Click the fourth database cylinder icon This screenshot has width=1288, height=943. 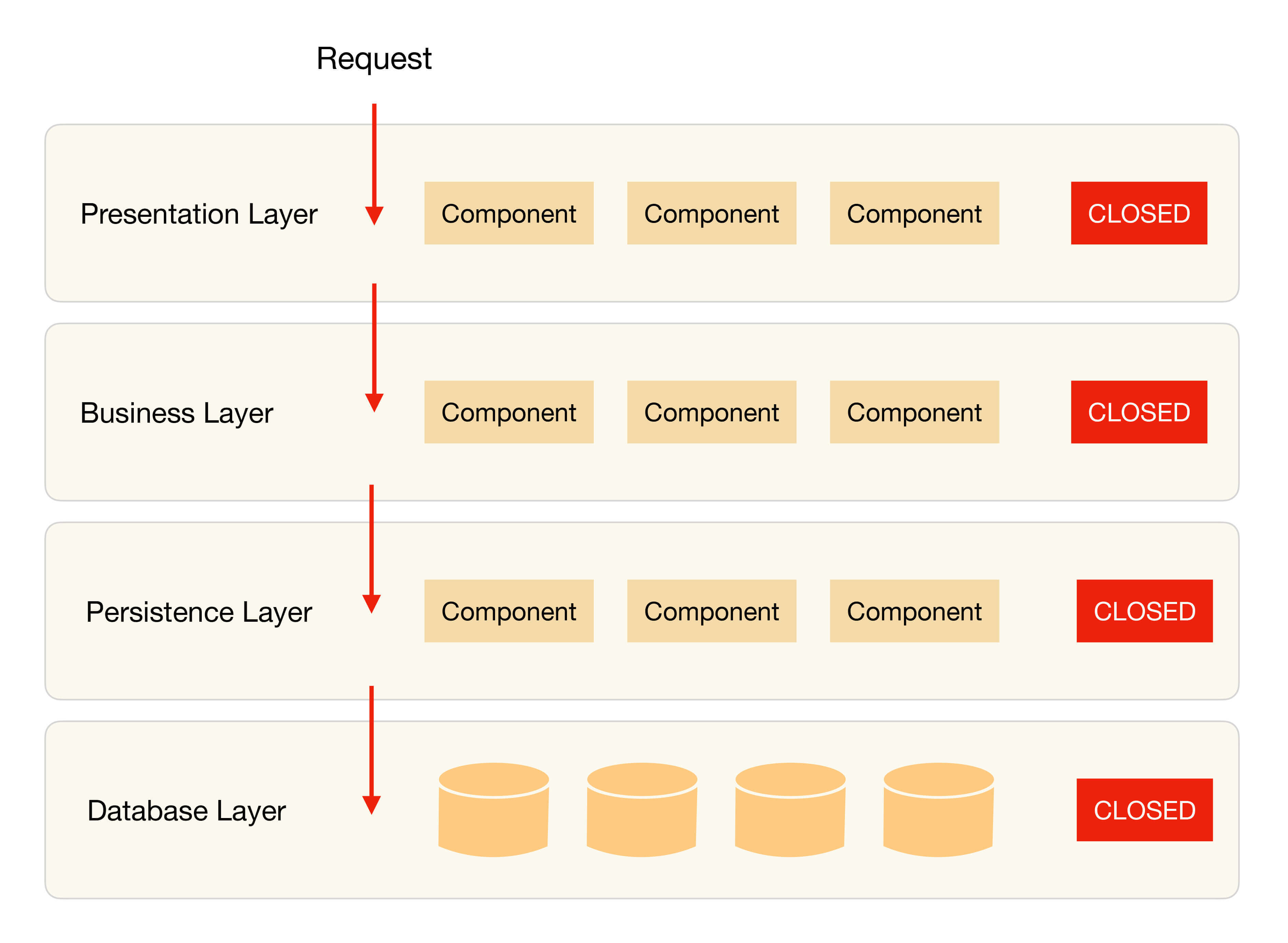938,810
